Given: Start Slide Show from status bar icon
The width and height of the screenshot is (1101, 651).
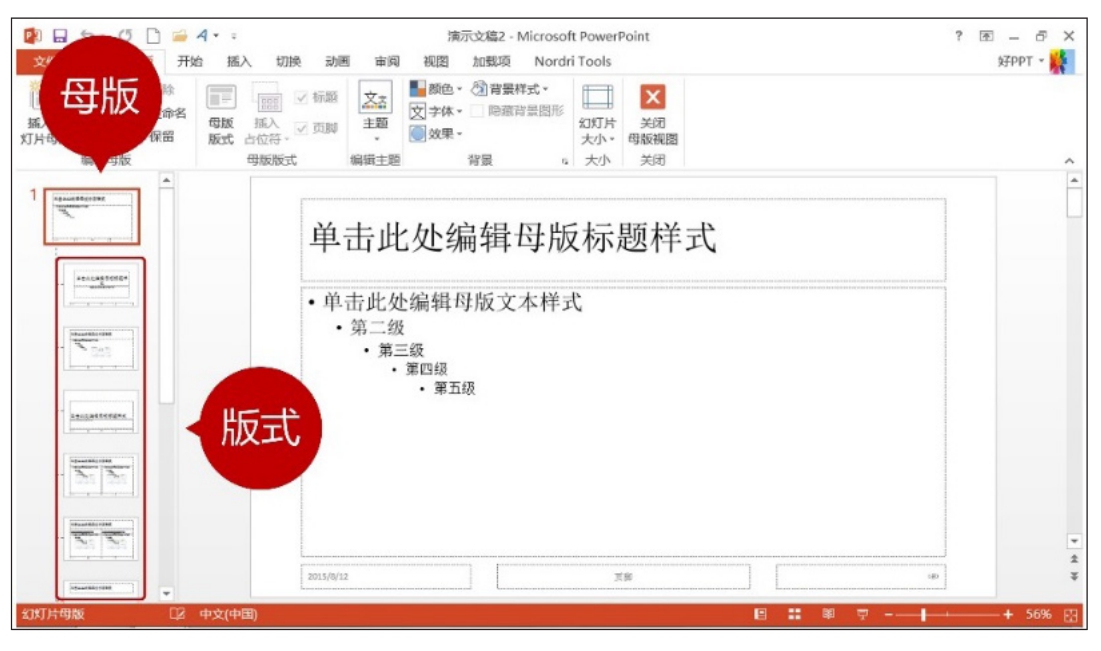Looking at the screenshot, I should 862,614.
